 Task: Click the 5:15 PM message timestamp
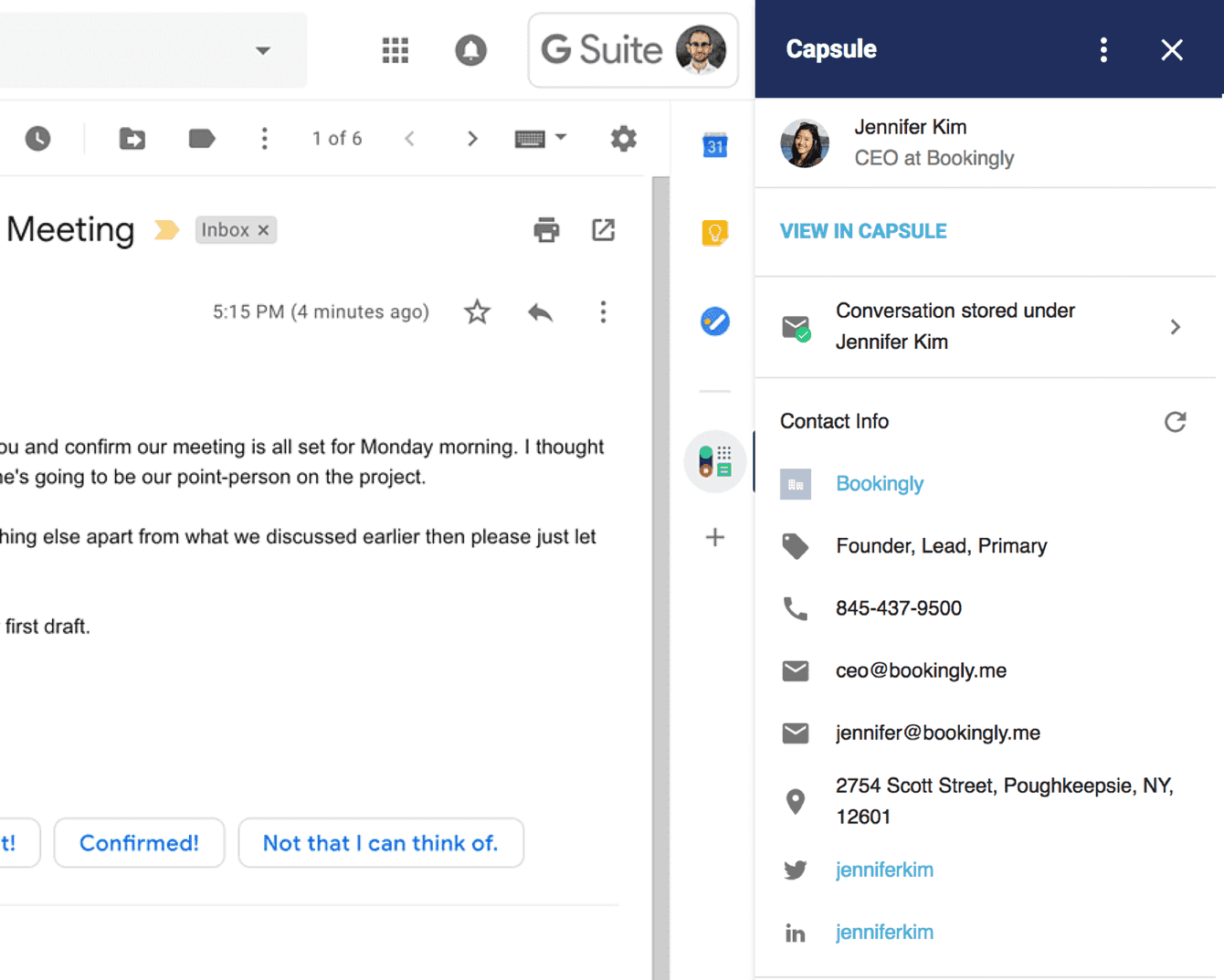pyautogui.click(x=321, y=312)
